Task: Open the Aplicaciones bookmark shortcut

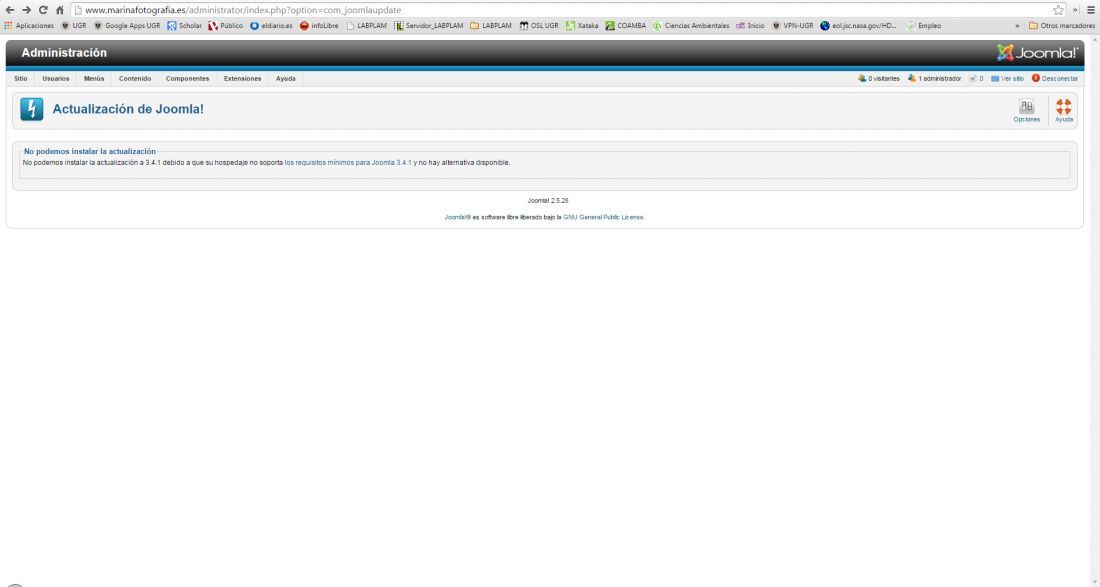Action: point(29,25)
